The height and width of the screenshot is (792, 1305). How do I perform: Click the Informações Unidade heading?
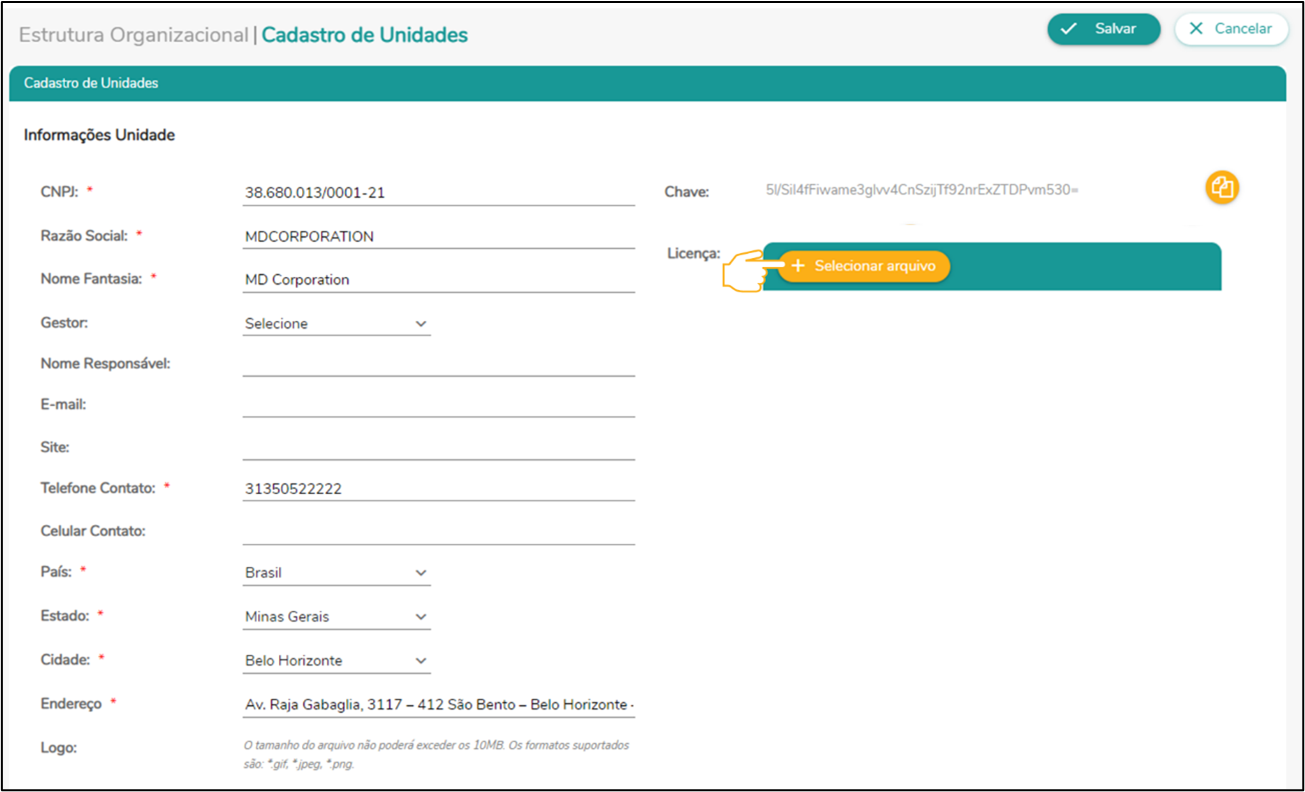point(99,135)
